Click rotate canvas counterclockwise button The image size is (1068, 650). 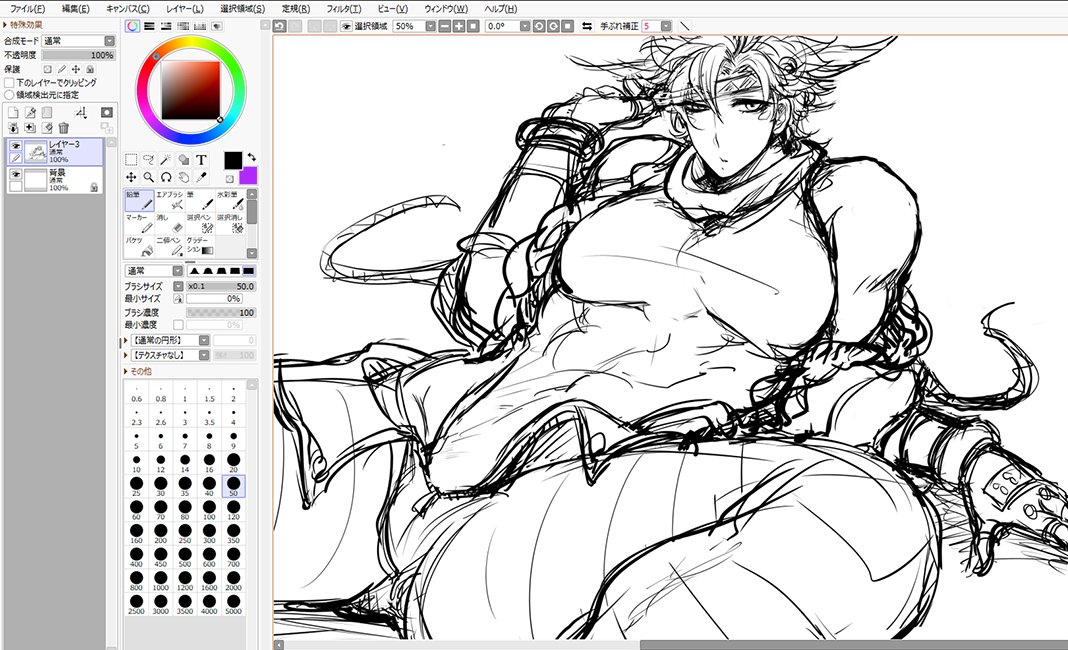pos(539,26)
